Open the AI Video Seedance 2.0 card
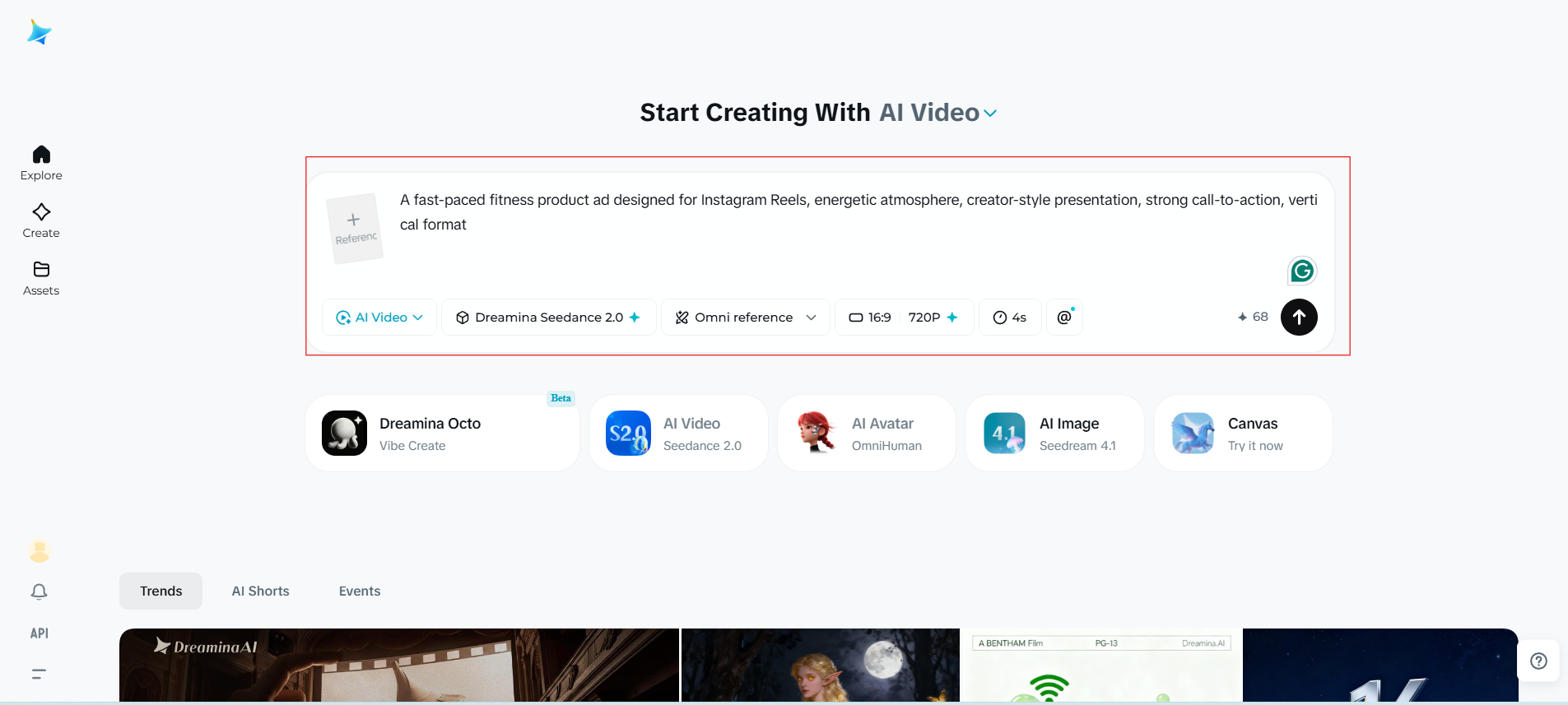The width and height of the screenshot is (1568, 705). [x=678, y=433]
